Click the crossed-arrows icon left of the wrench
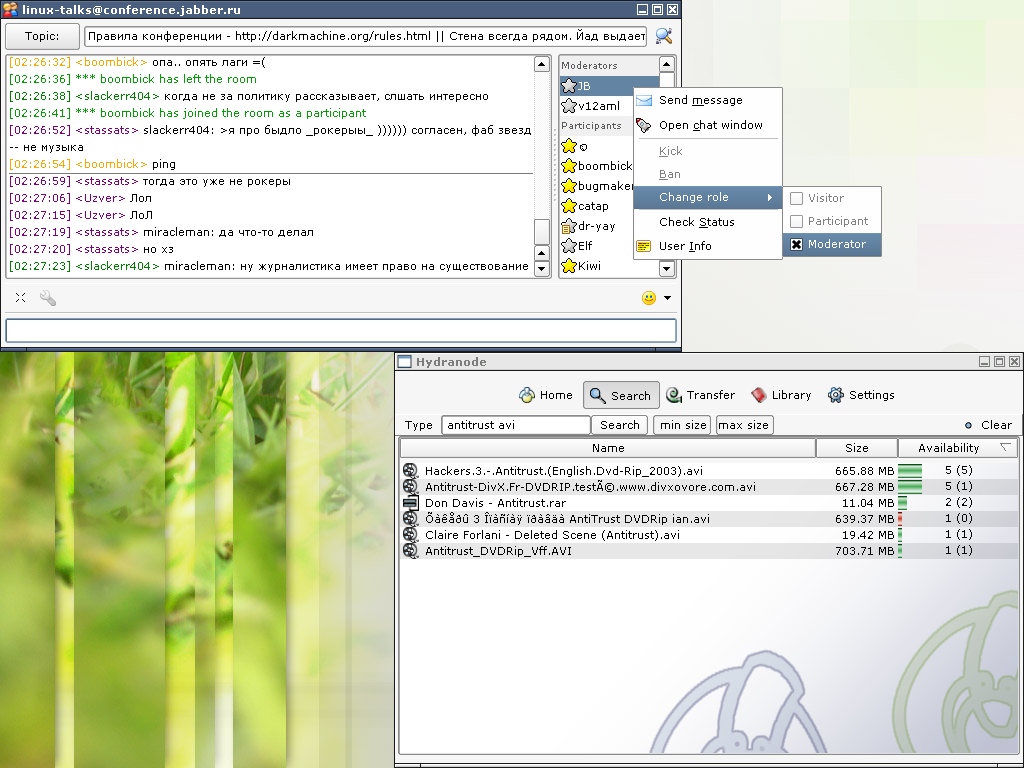 tap(21, 298)
